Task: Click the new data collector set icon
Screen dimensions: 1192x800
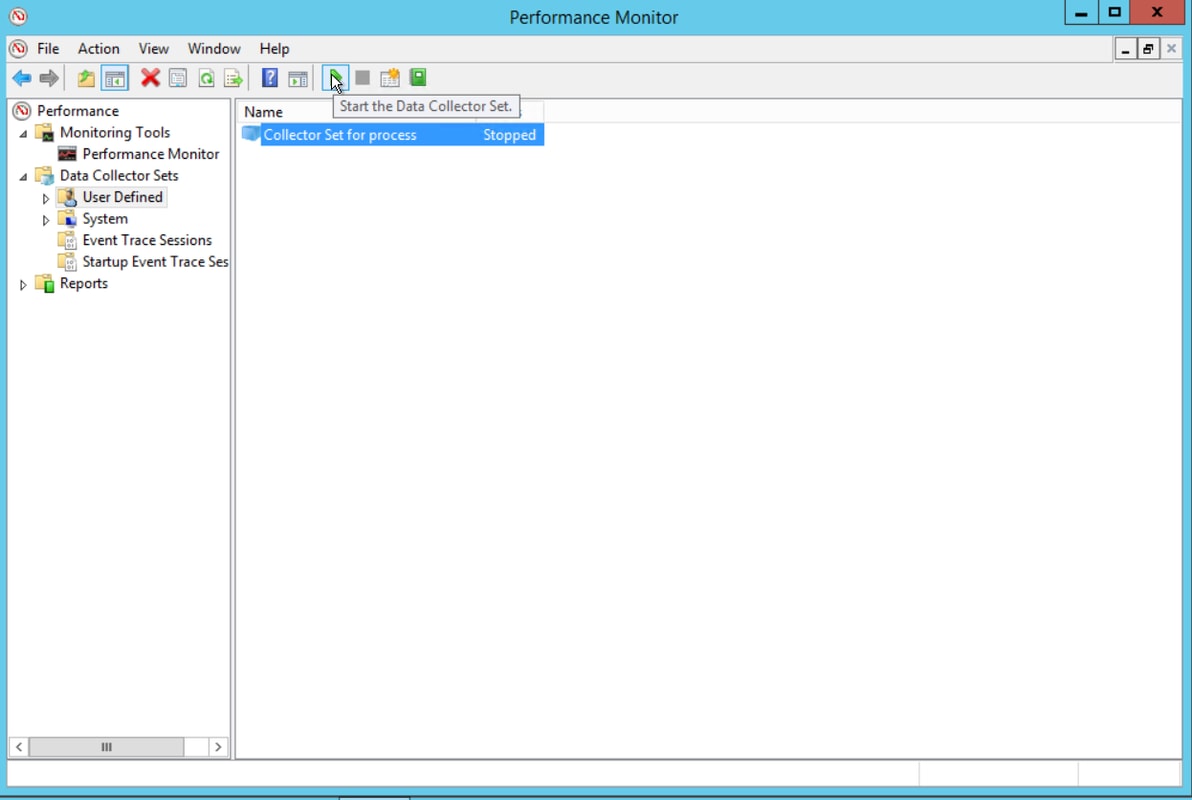Action: [x=390, y=78]
